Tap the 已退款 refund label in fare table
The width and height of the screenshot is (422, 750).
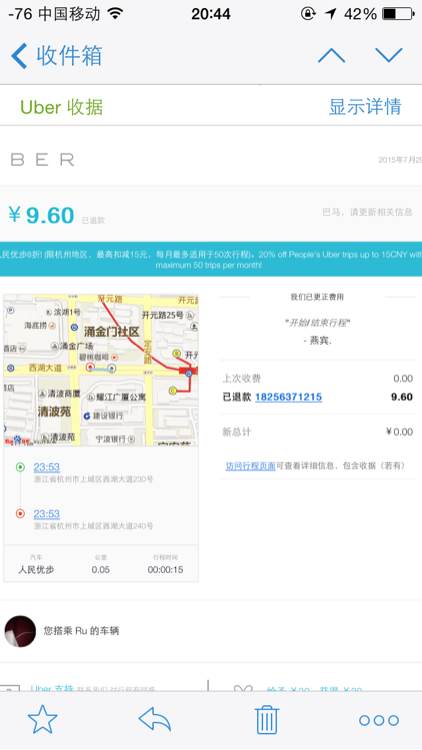coord(236,397)
